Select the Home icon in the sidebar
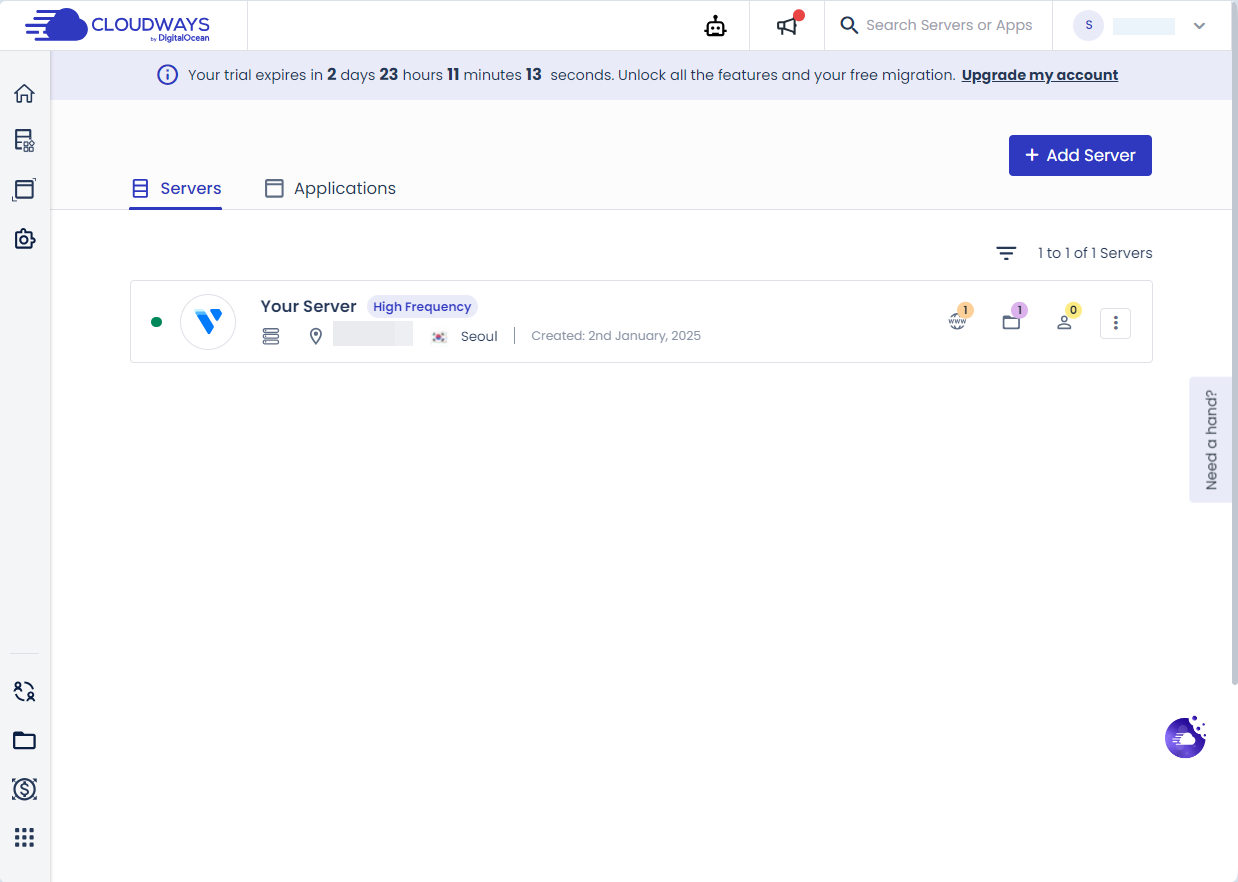Image resolution: width=1238 pixels, height=882 pixels. pyautogui.click(x=24, y=93)
